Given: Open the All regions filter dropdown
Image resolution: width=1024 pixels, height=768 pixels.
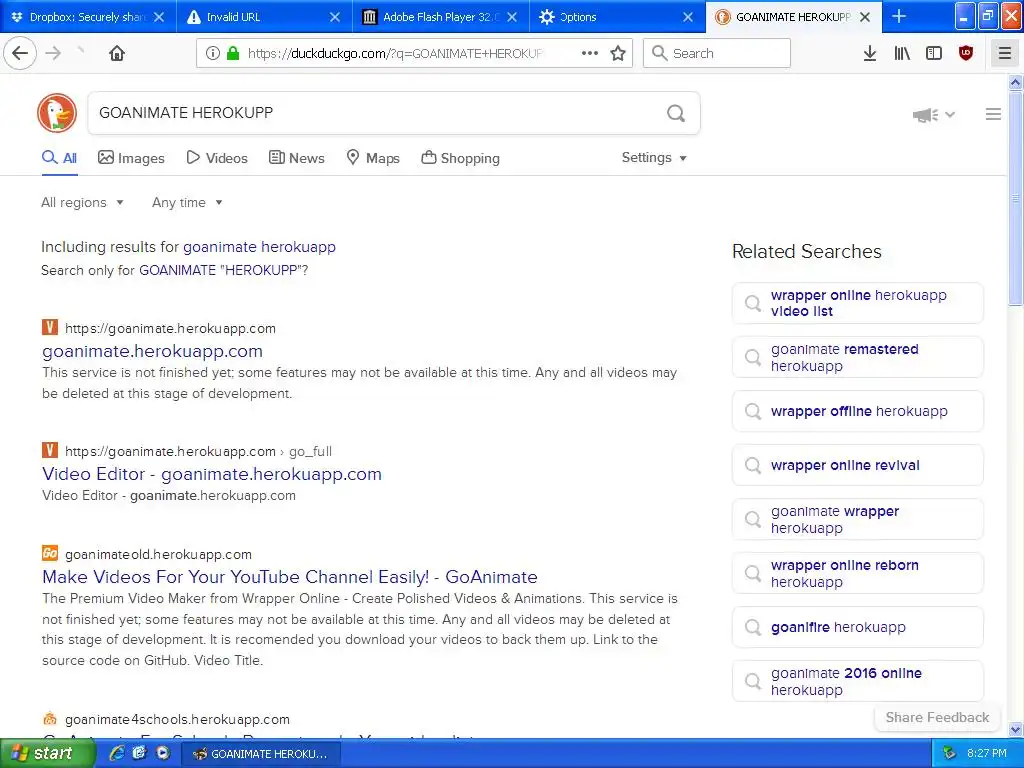Looking at the screenshot, I should coord(82,202).
